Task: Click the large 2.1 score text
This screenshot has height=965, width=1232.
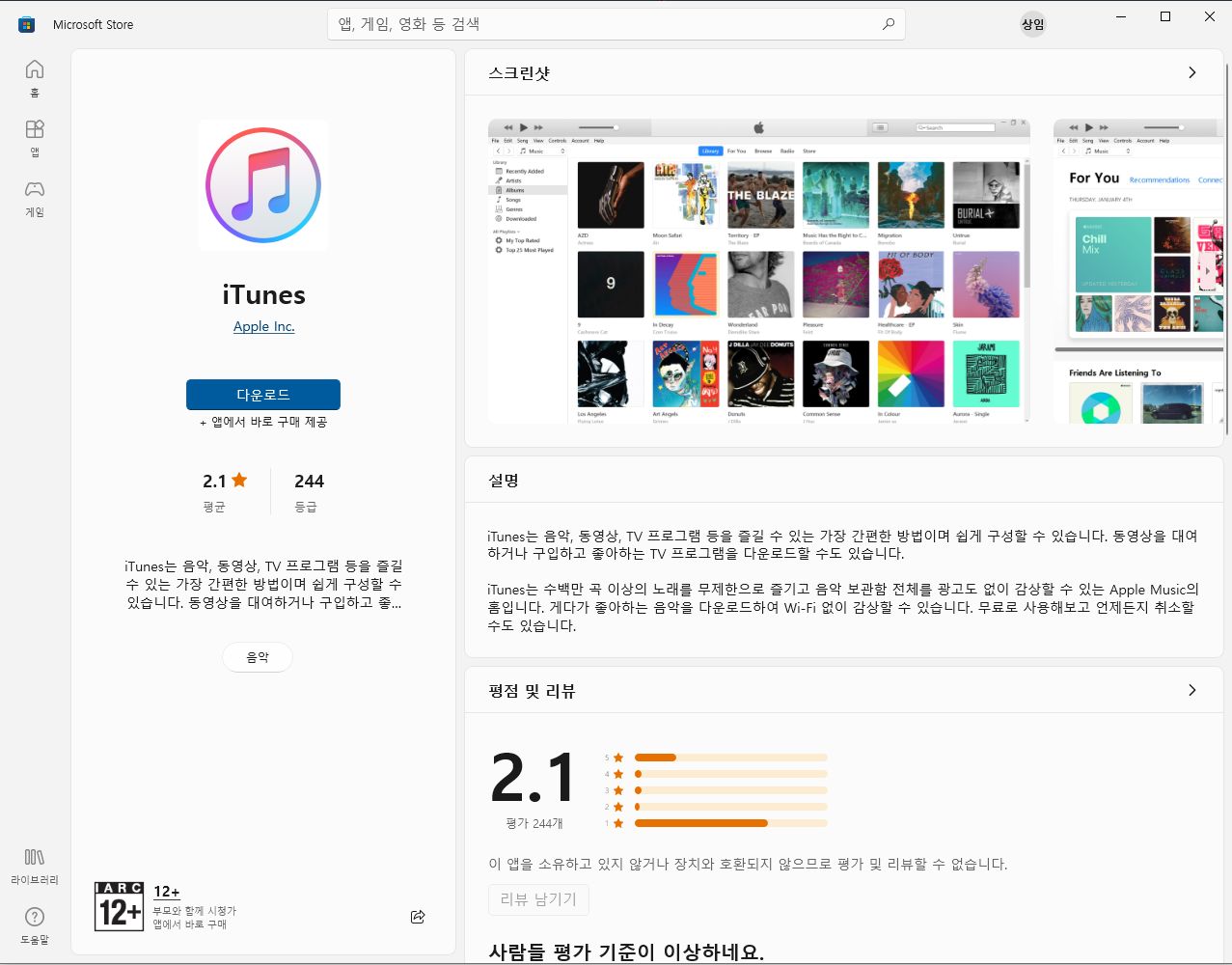Action: point(533,778)
